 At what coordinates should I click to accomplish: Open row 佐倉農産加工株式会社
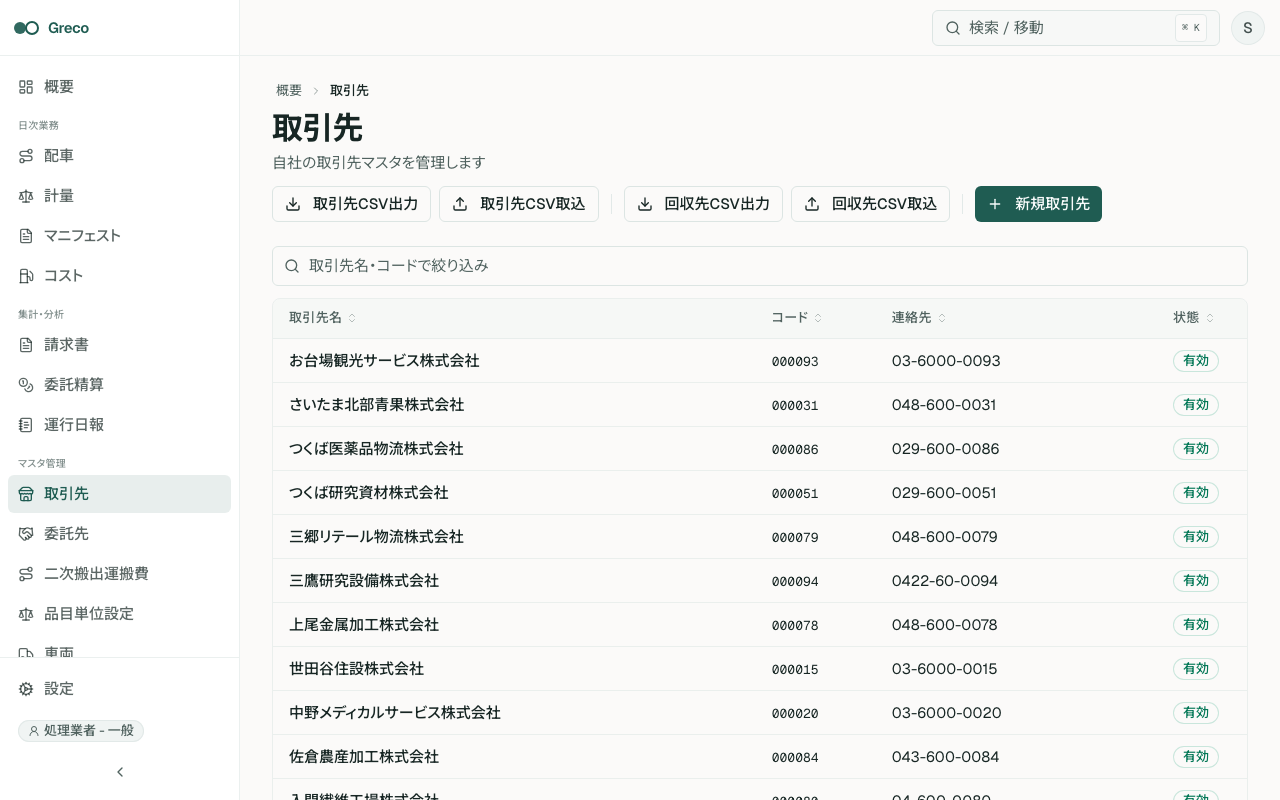point(760,757)
